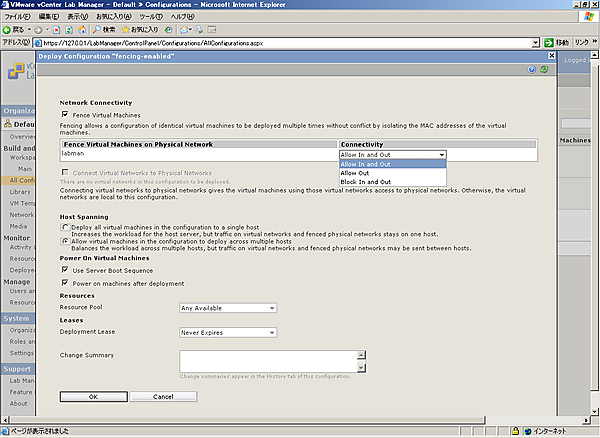Click the green icon in dialog header

(543, 69)
